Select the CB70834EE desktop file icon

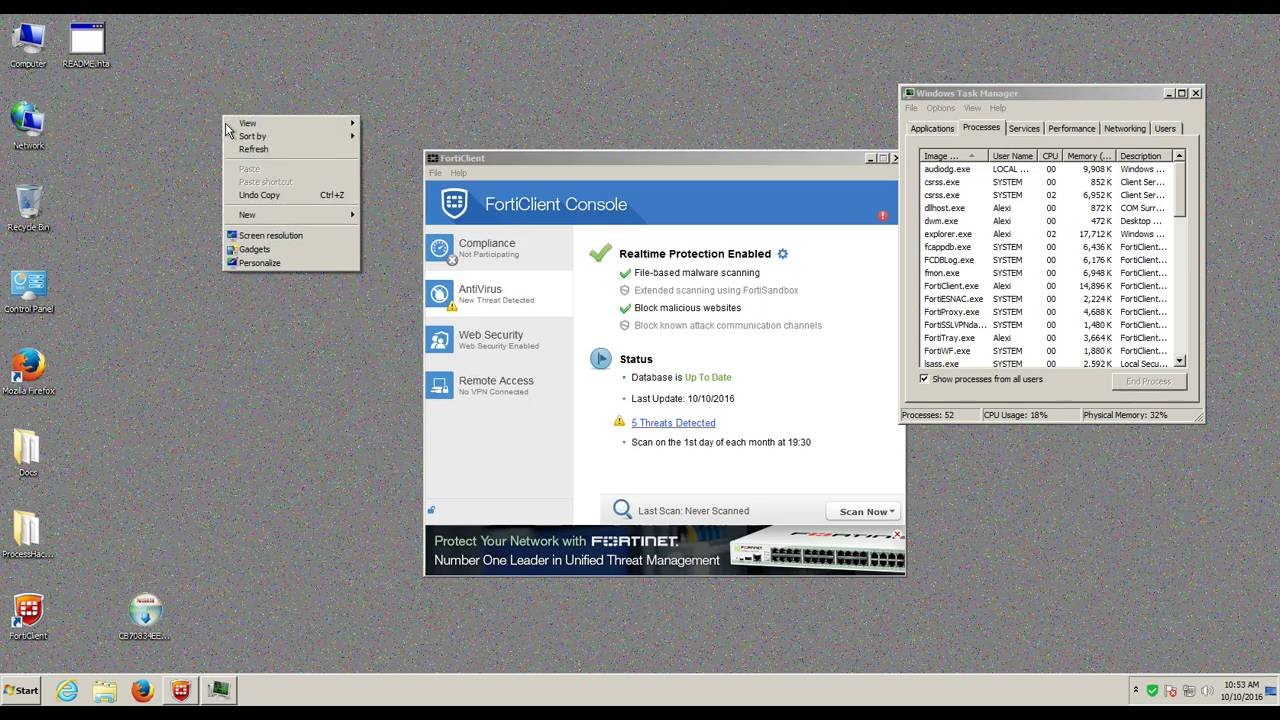point(145,617)
